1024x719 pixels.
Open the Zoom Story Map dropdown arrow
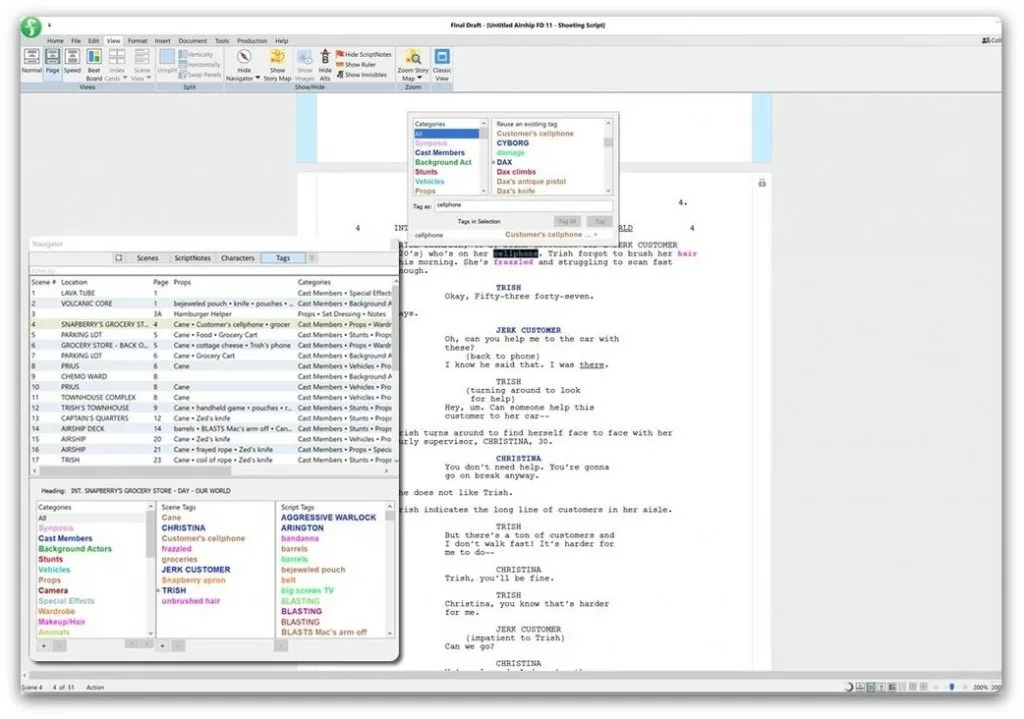click(x=419, y=78)
